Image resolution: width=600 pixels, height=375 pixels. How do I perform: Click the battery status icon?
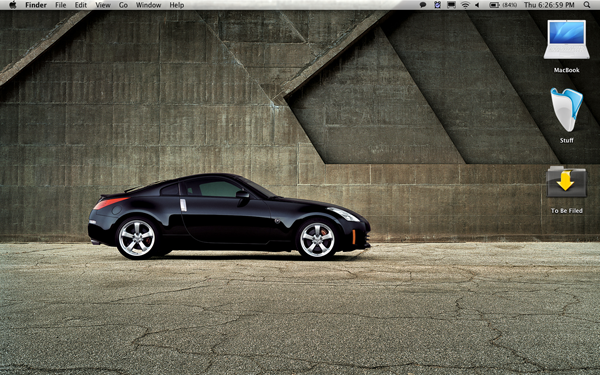494,5
